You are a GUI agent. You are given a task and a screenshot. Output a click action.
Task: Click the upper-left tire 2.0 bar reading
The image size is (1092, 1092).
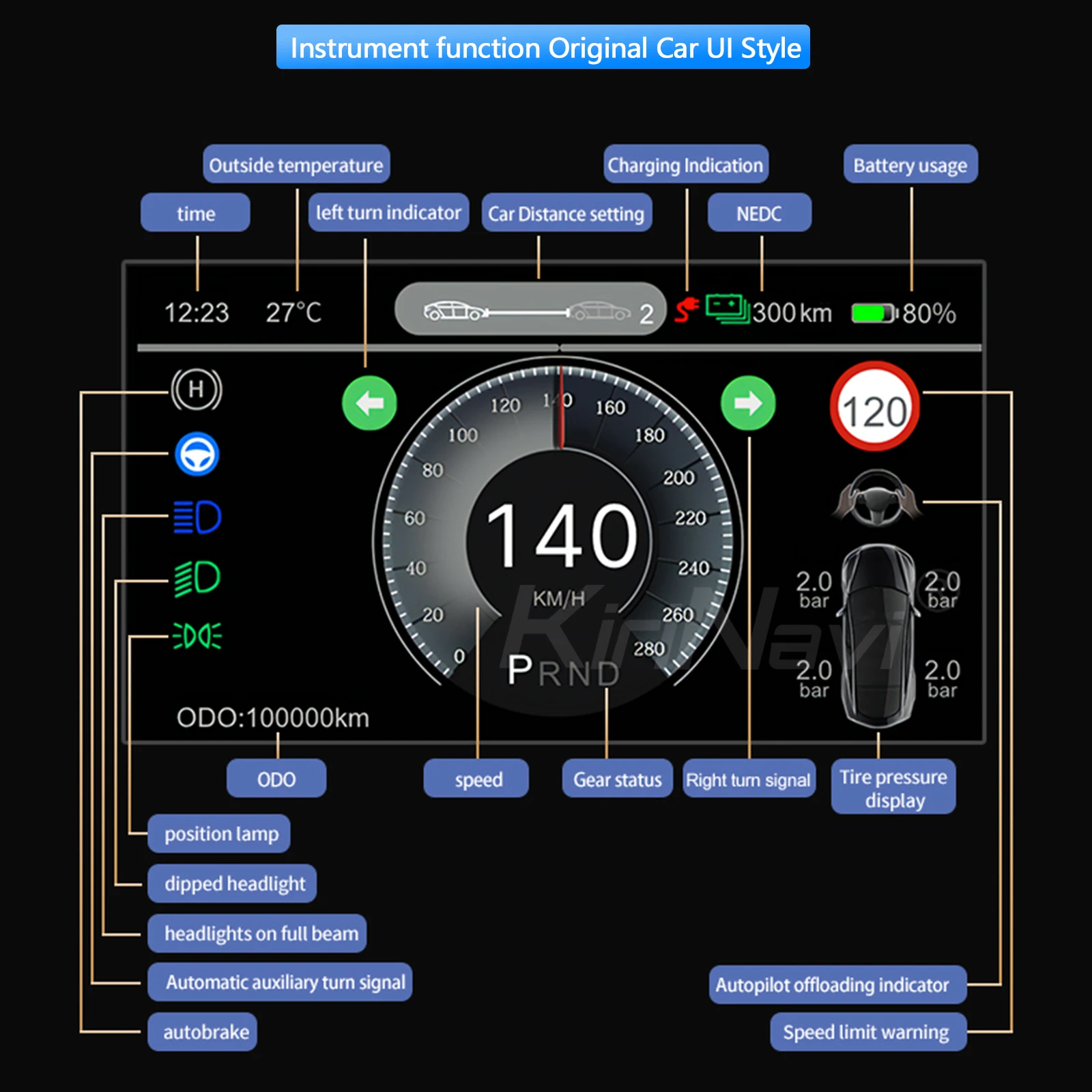point(814,589)
